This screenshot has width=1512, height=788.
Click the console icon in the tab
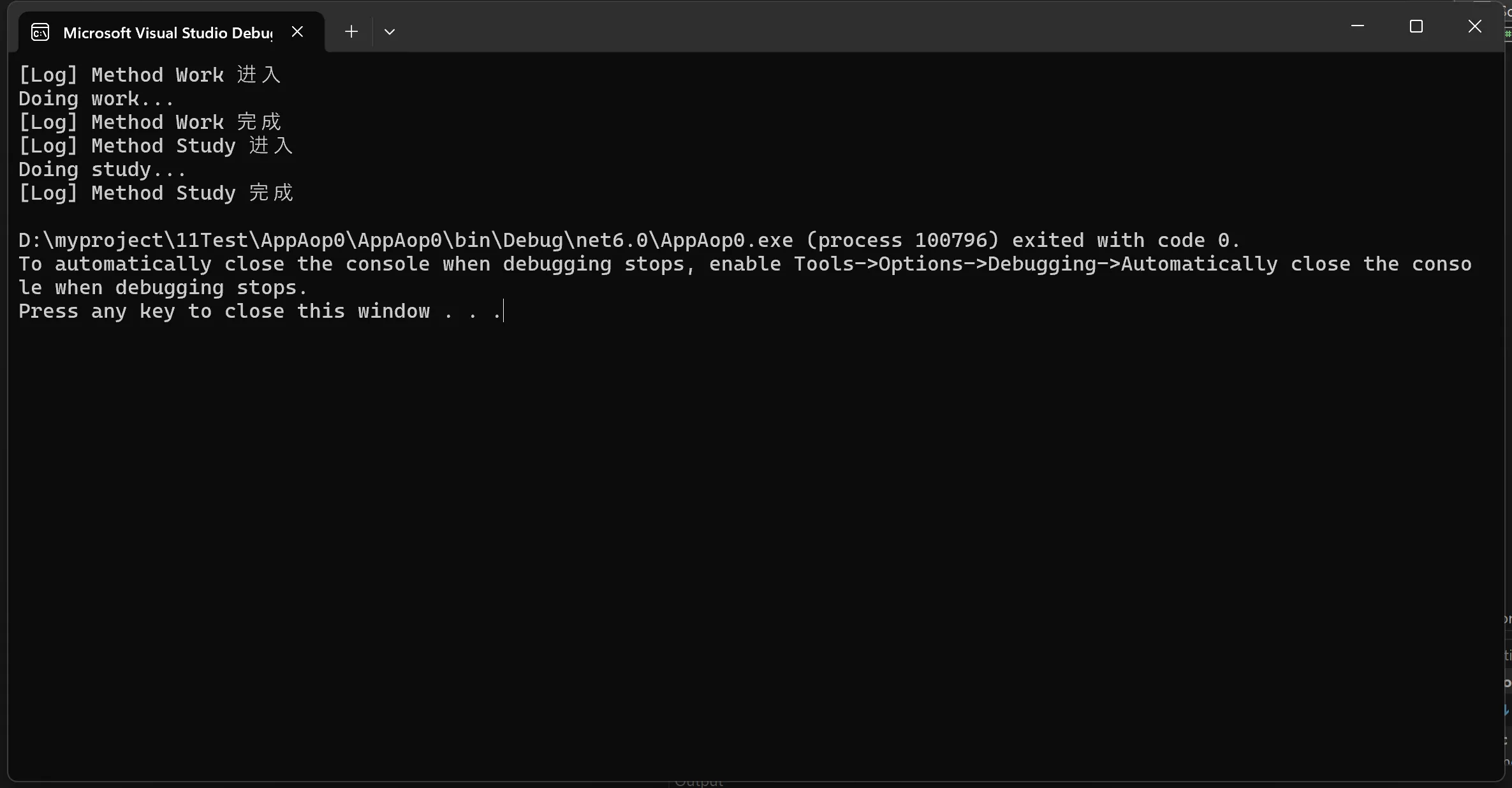pos(40,32)
